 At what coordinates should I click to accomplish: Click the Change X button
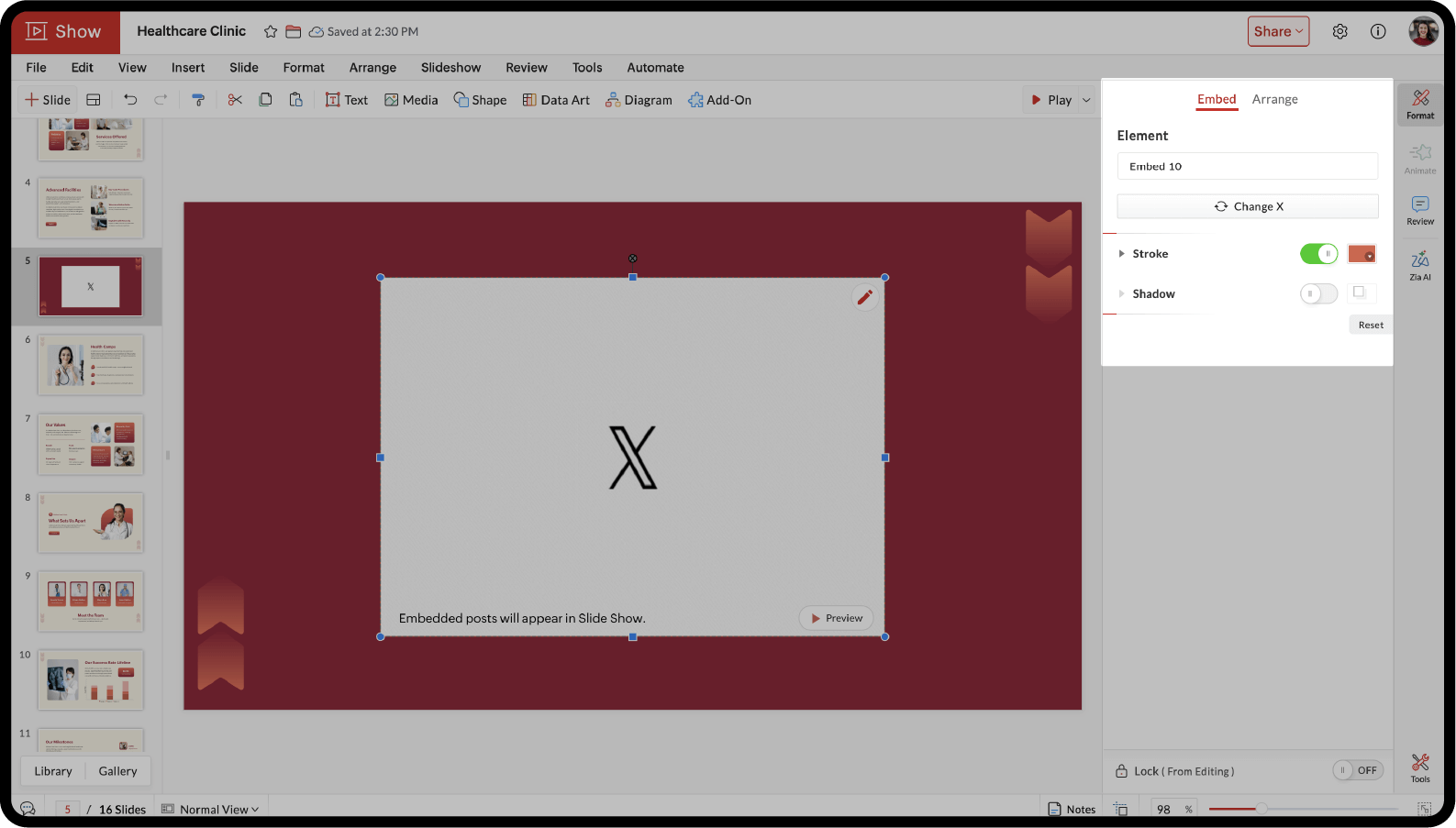click(x=1247, y=206)
